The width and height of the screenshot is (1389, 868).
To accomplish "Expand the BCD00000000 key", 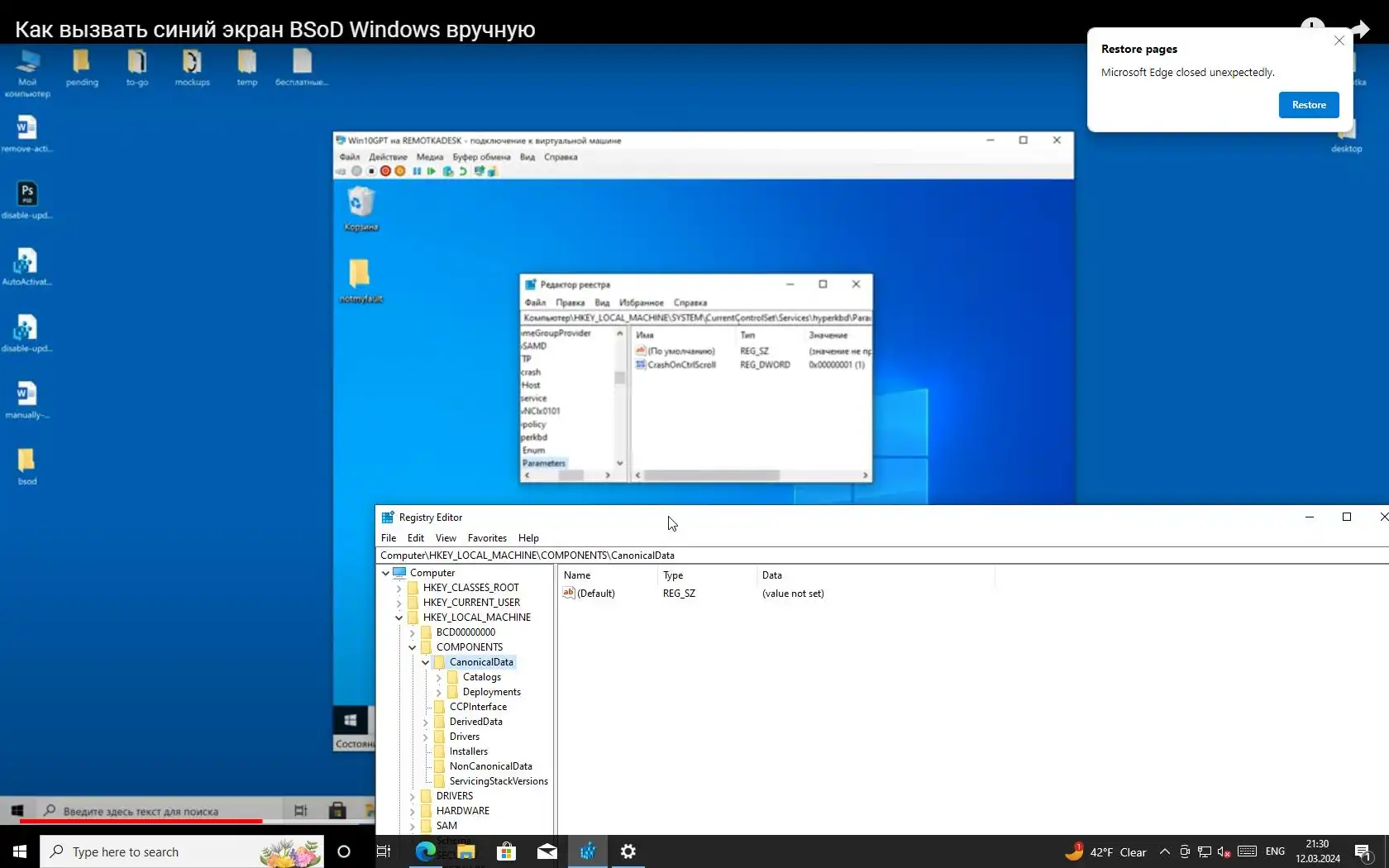I will coord(412,632).
